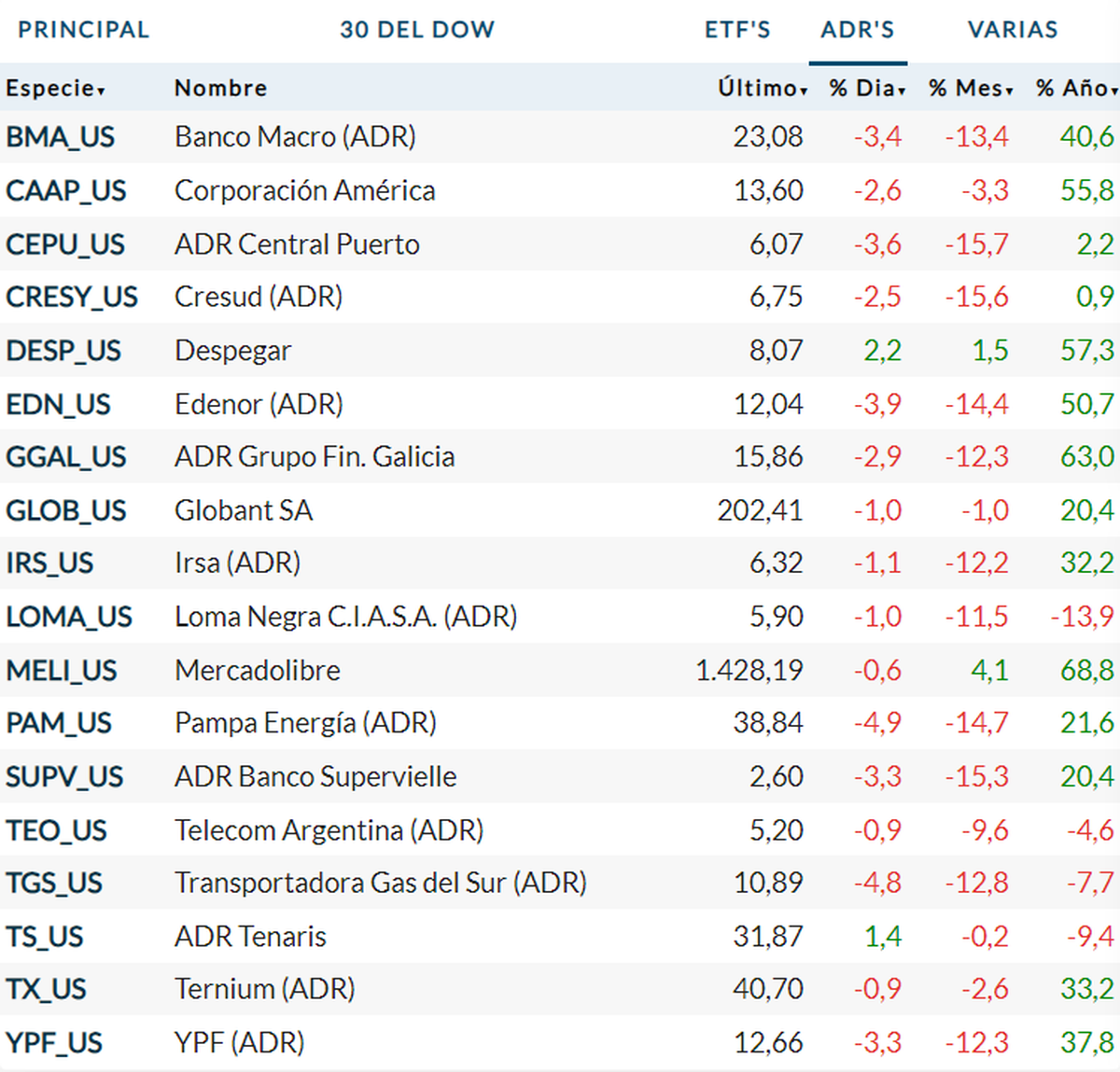Screen dimensions: 1120x1072
Task: Click the Nombre column header
Action: 220,89
